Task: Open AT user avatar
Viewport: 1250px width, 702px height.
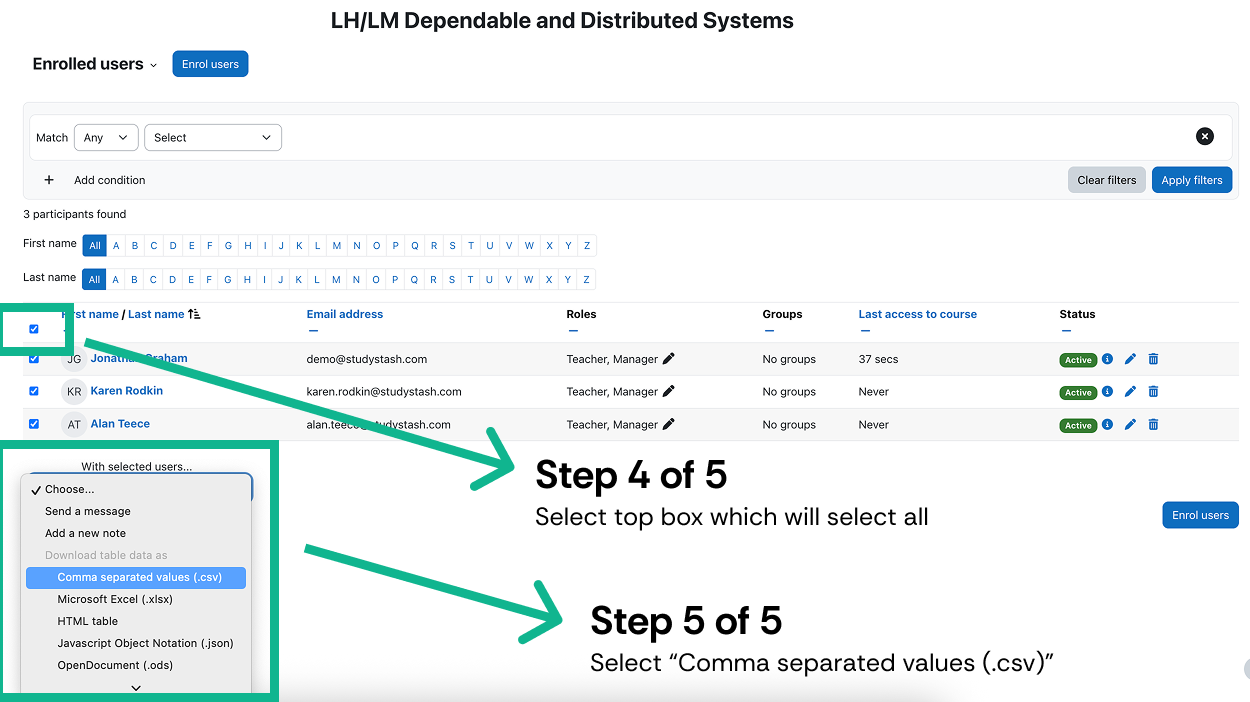Action: click(74, 425)
